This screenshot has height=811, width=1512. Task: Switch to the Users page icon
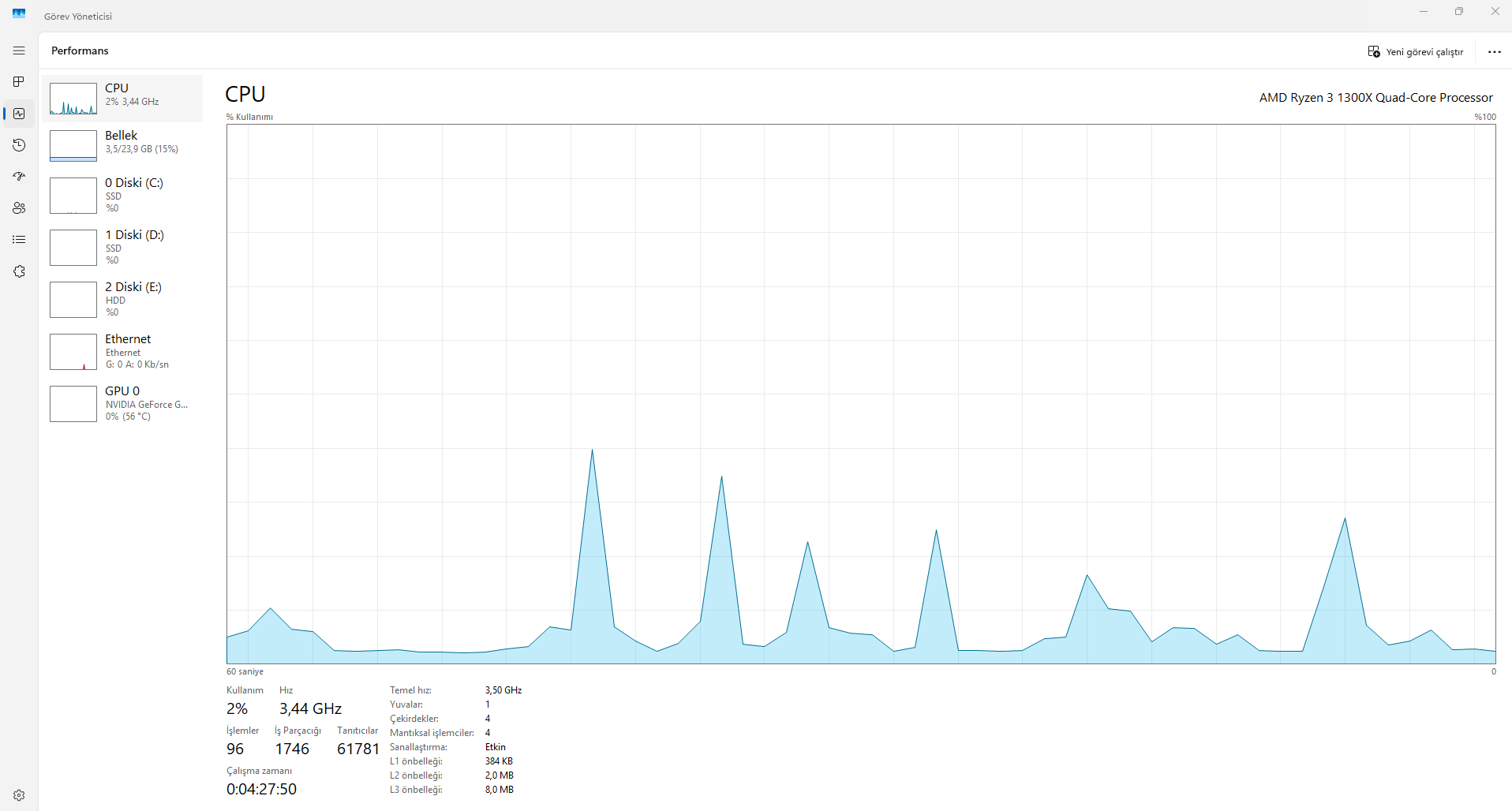19,208
